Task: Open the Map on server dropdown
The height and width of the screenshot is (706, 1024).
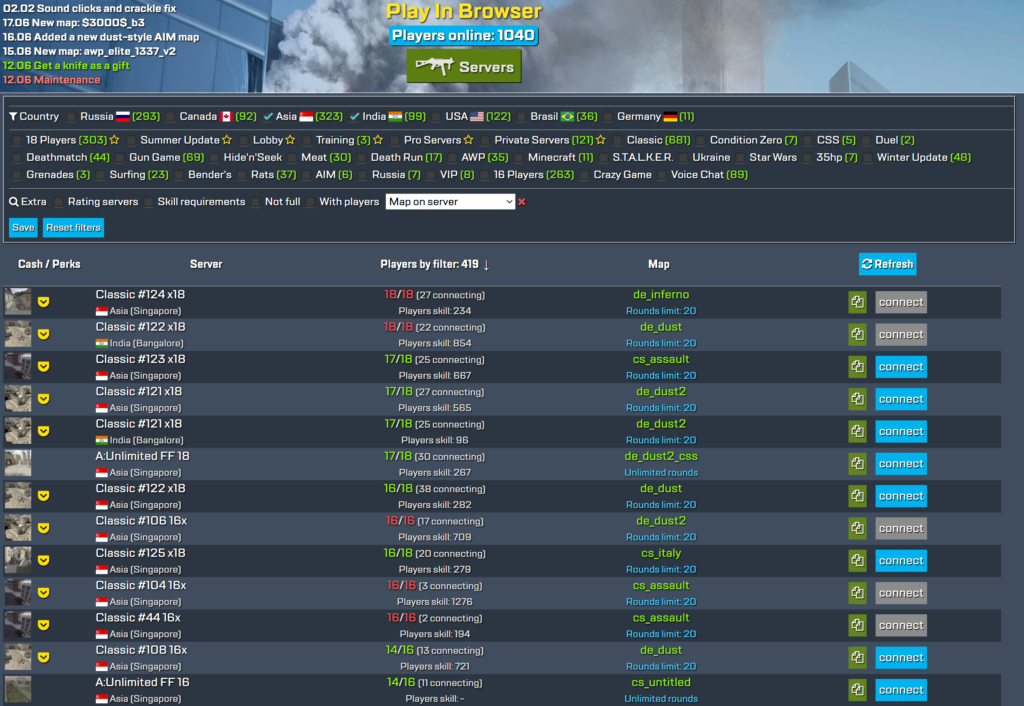Action: (x=450, y=202)
